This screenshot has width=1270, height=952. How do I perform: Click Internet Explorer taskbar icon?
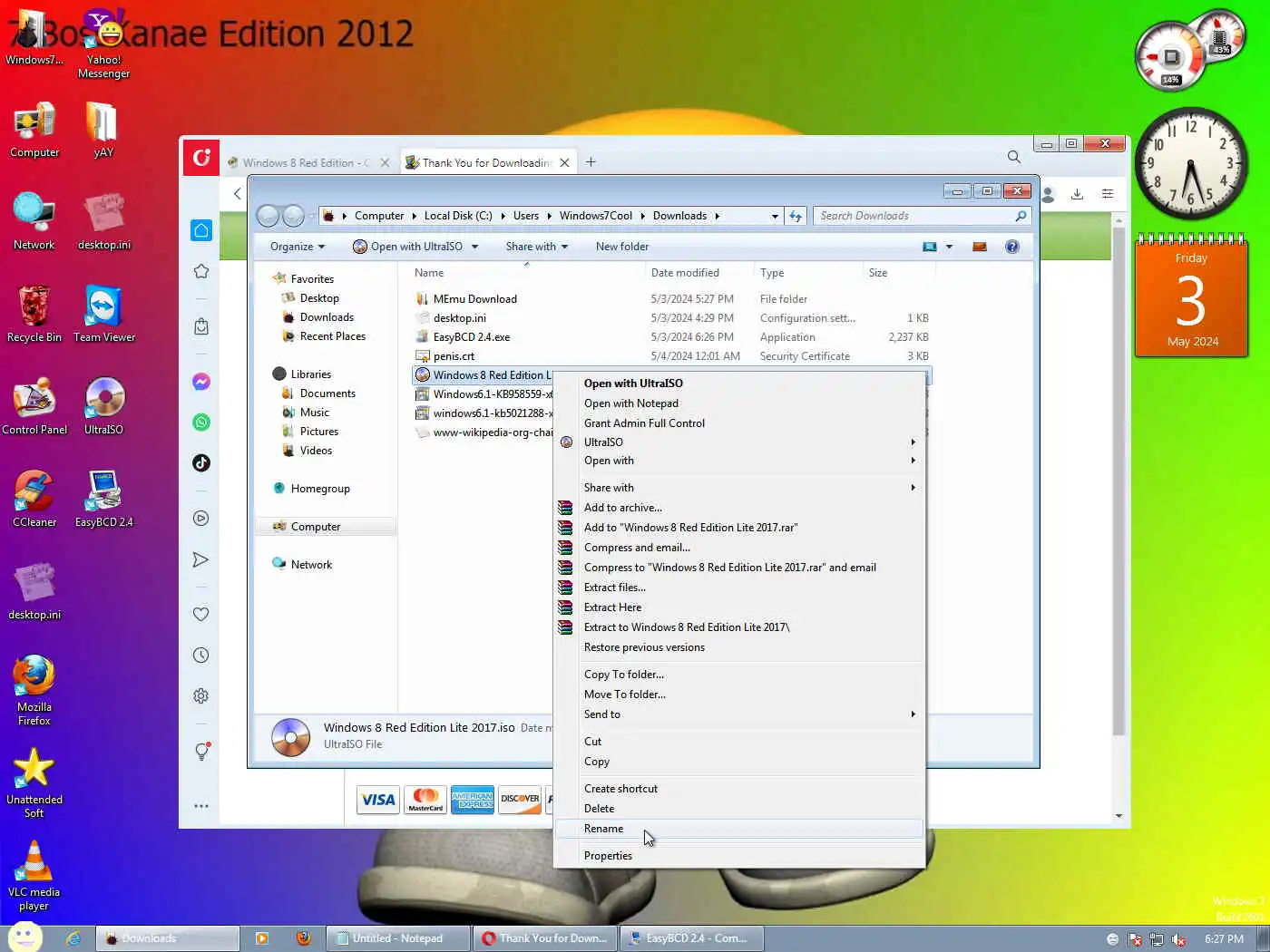tap(73, 938)
